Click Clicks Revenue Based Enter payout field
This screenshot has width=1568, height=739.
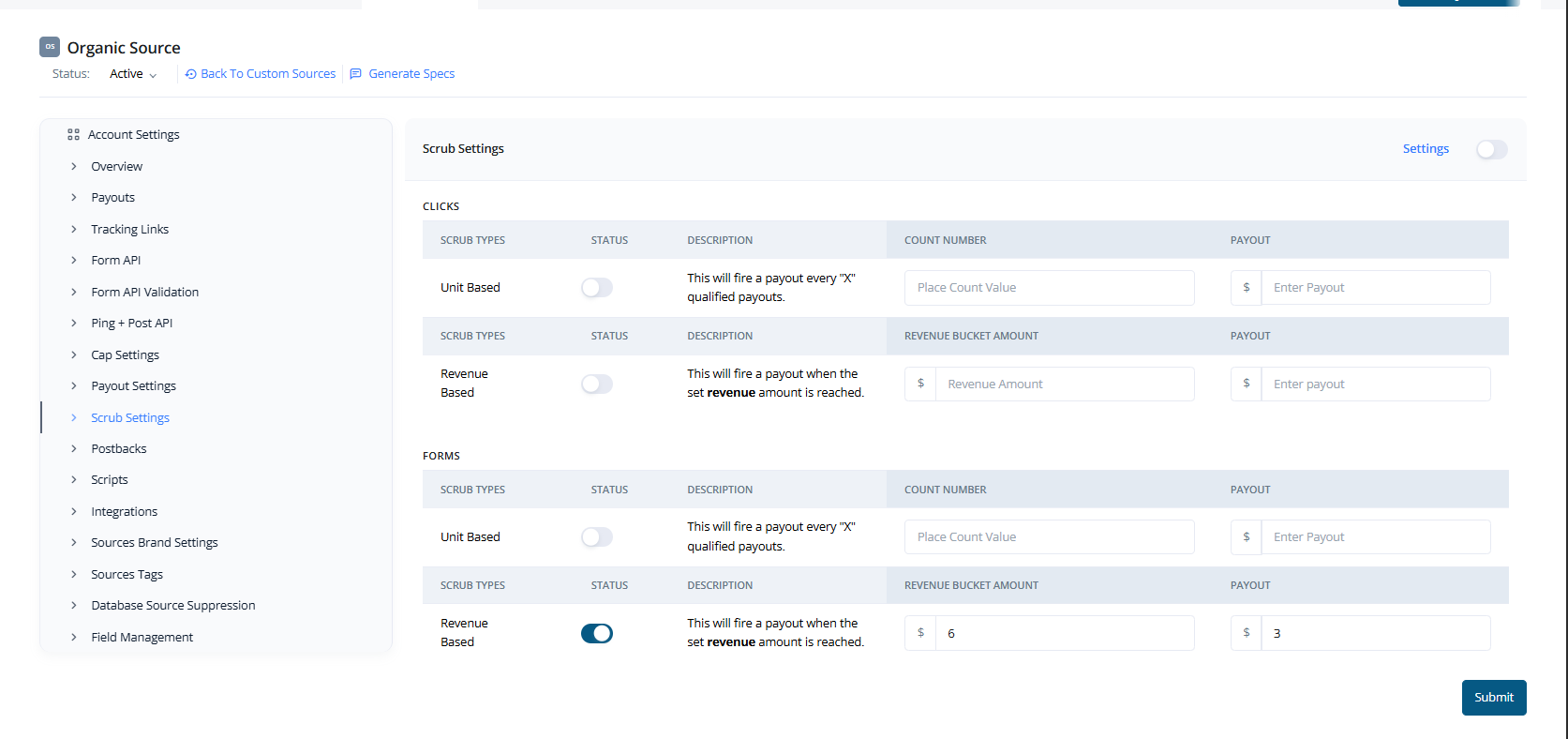pos(1376,384)
